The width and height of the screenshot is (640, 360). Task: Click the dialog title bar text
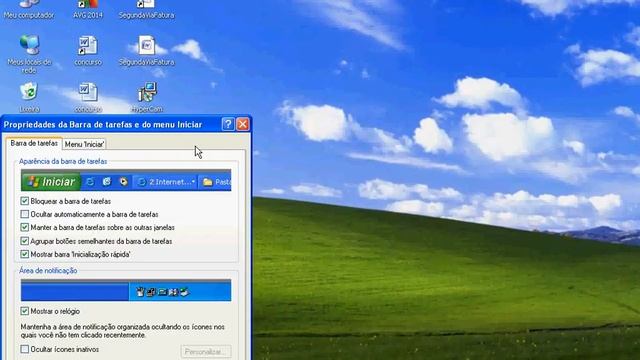point(103,124)
